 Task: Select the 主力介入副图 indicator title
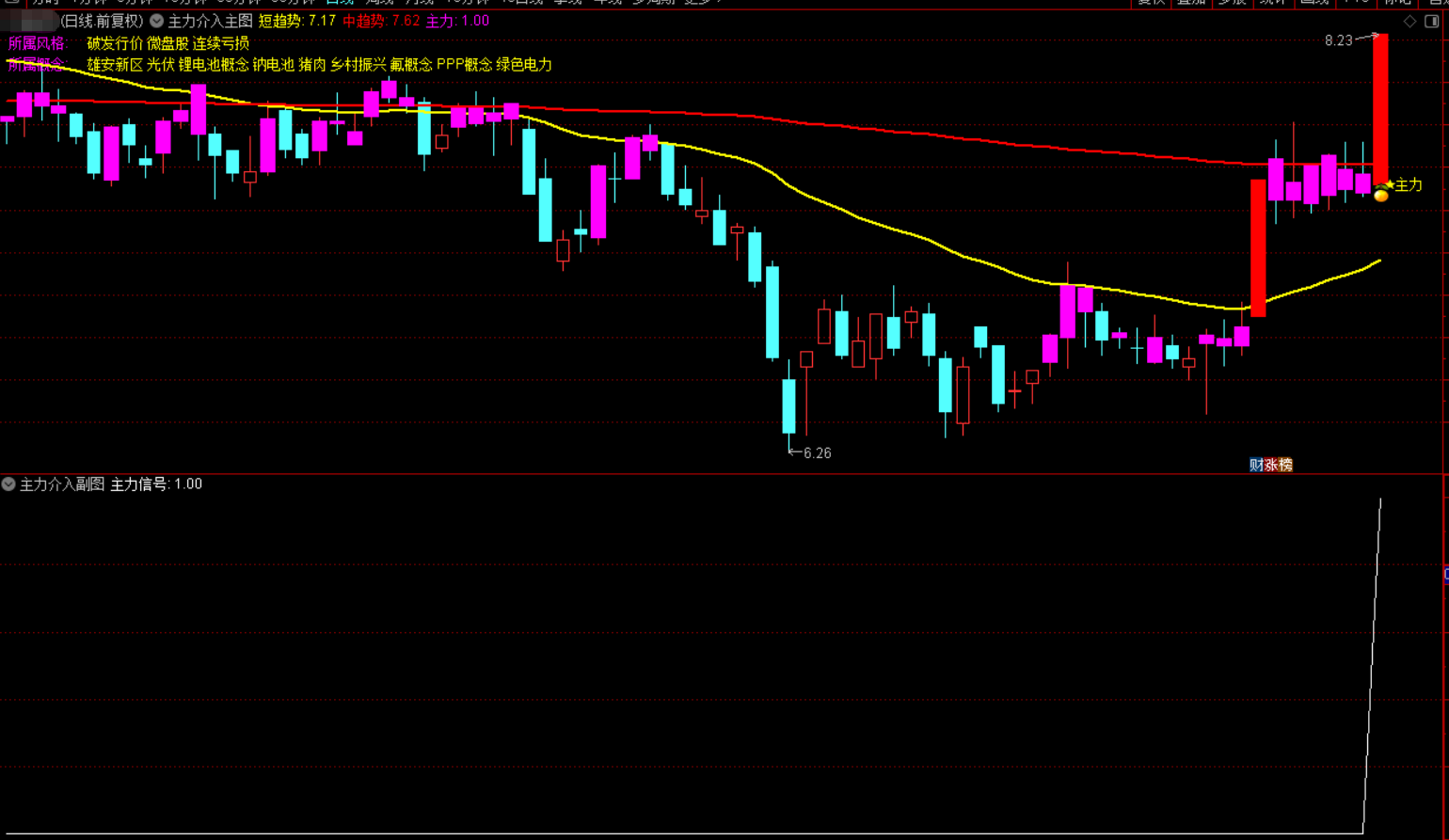point(62,484)
